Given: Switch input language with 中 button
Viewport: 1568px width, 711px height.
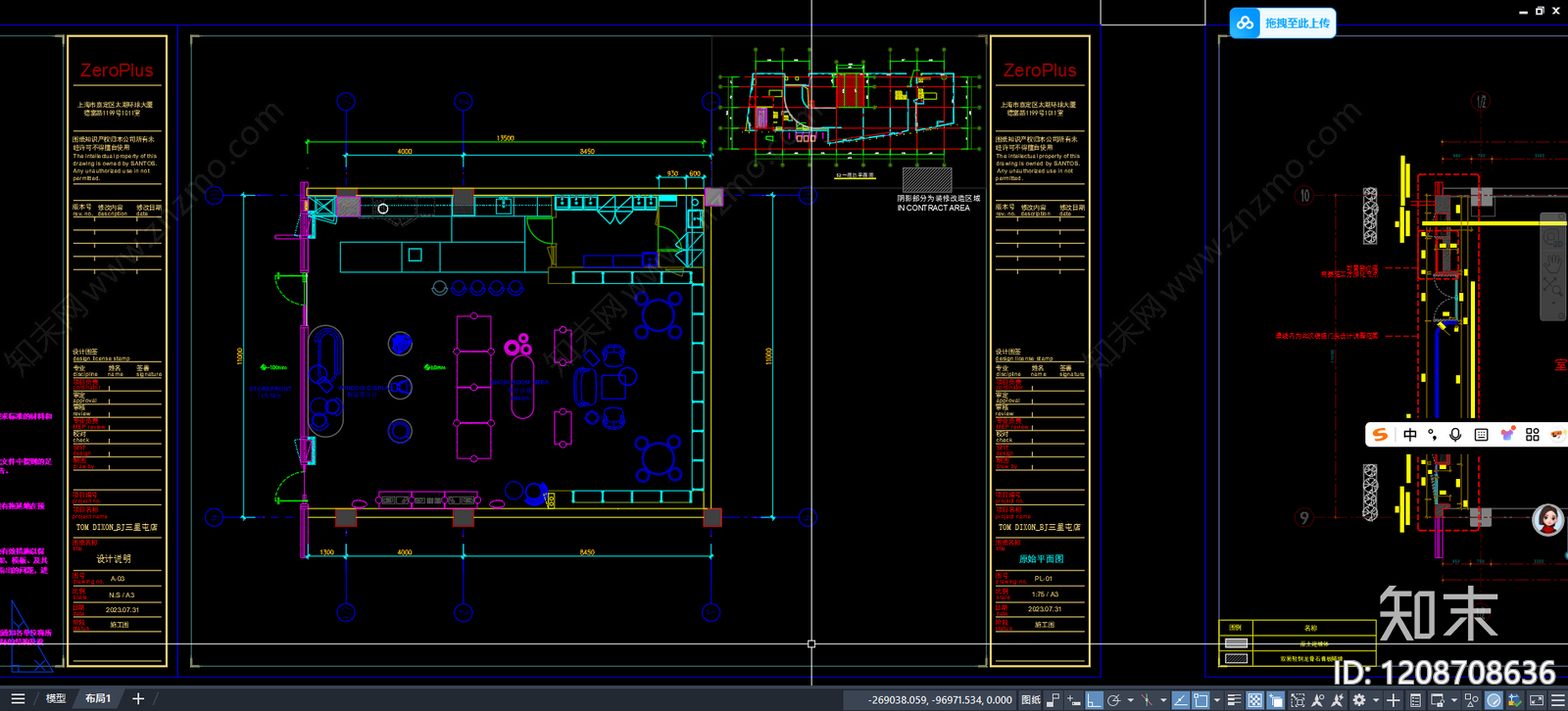Looking at the screenshot, I should [x=1409, y=434].
